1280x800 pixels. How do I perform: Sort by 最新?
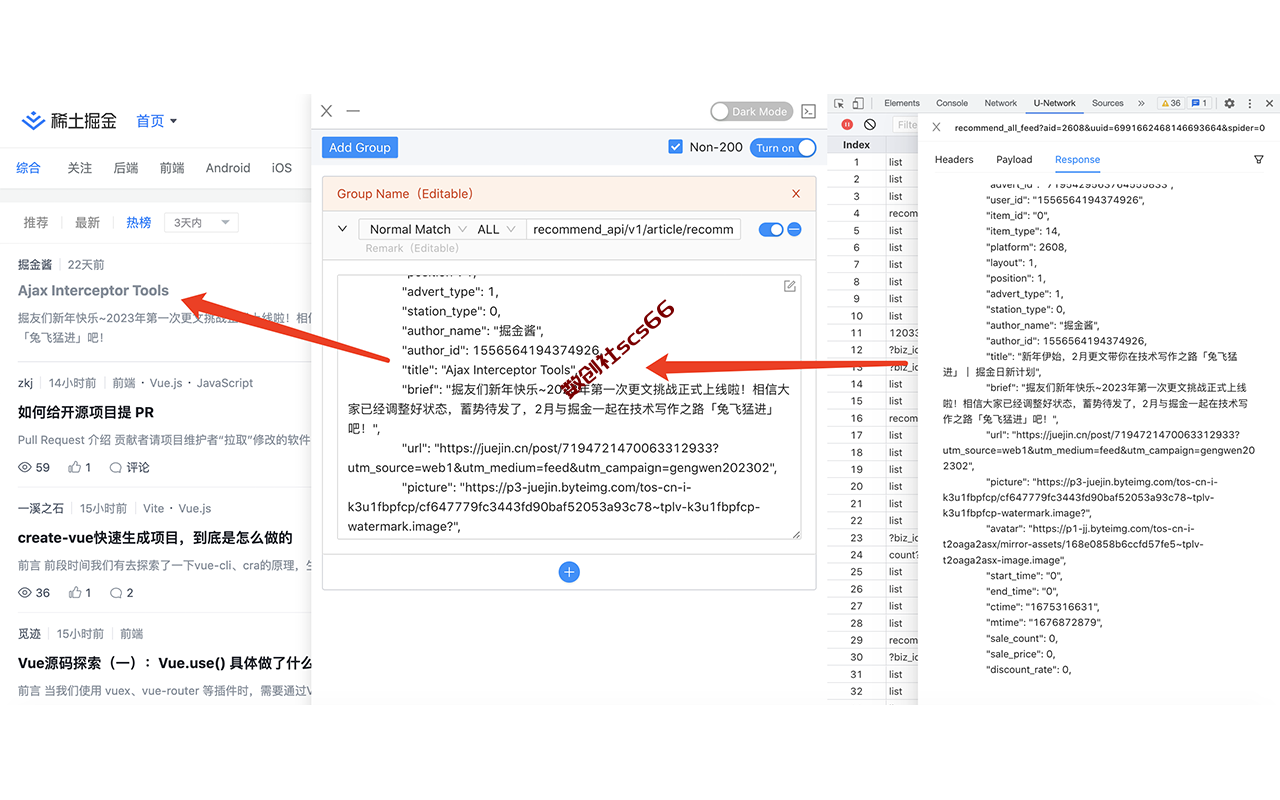pos(88,222)
